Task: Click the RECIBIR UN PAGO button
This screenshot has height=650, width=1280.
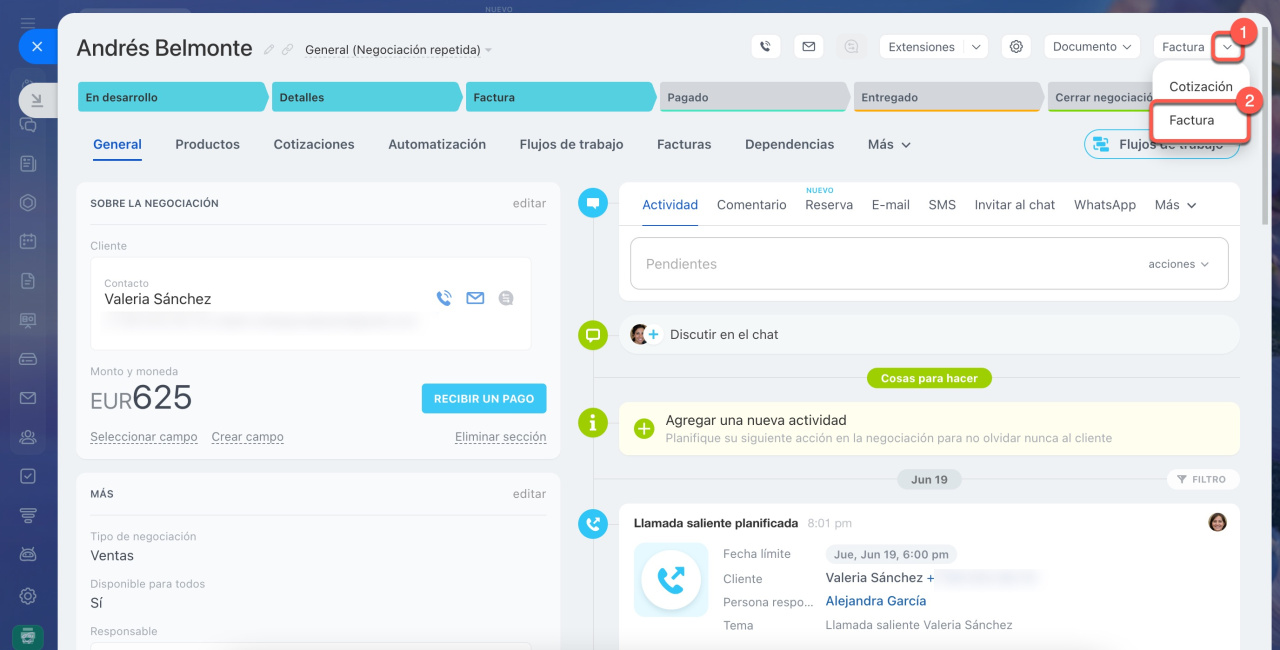Action: [x=484, y=398]
